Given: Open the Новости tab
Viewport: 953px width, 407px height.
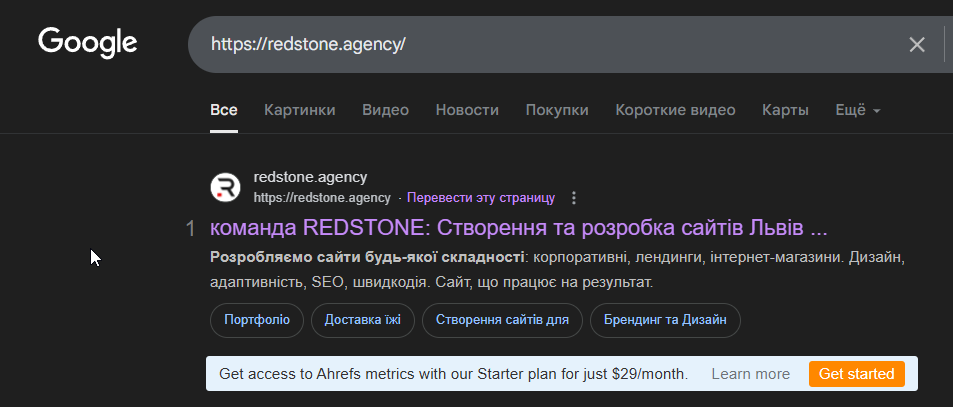Looking at the screenshot, I should tap(467, 110).
